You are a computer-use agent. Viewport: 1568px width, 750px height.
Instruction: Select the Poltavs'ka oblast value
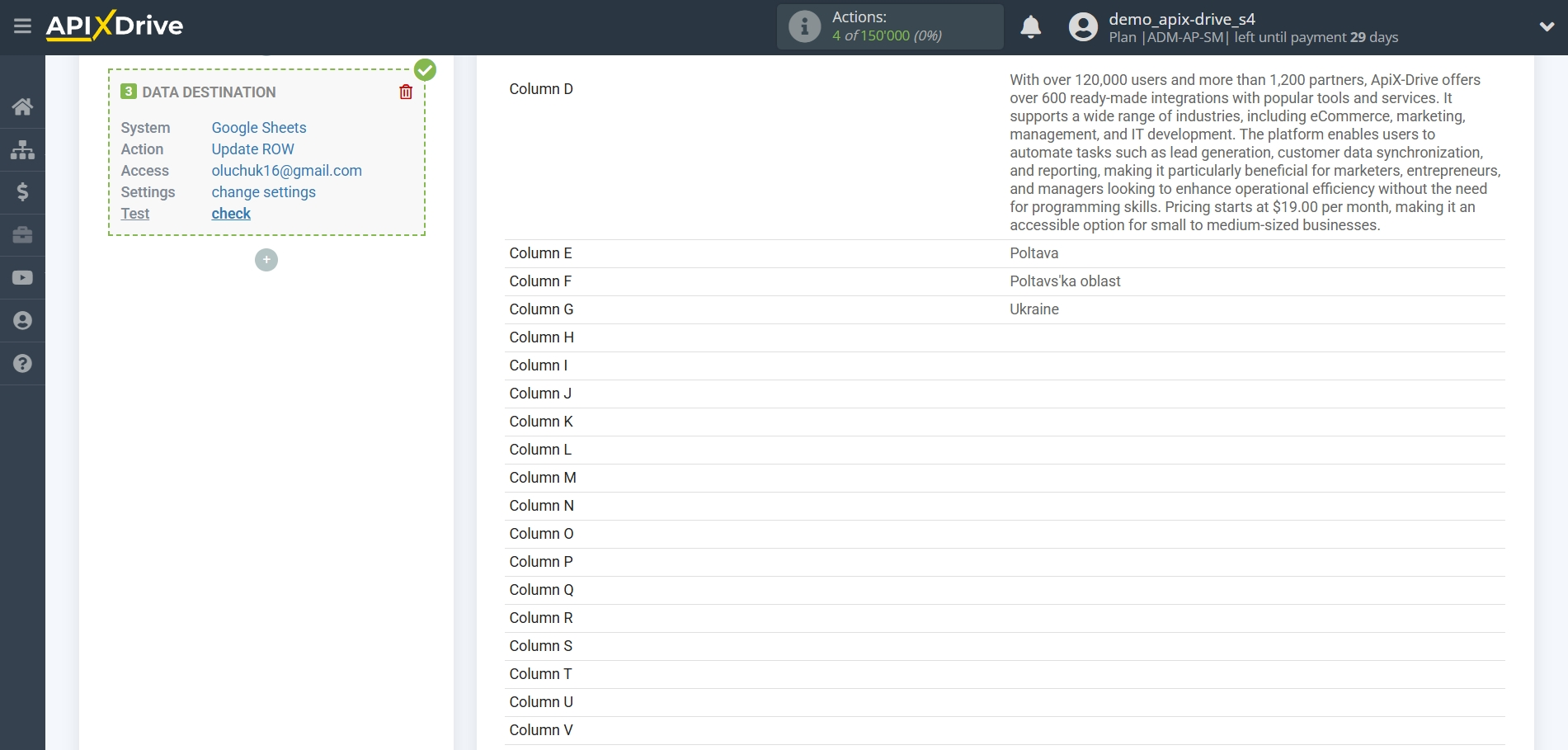click(1066, 281)
